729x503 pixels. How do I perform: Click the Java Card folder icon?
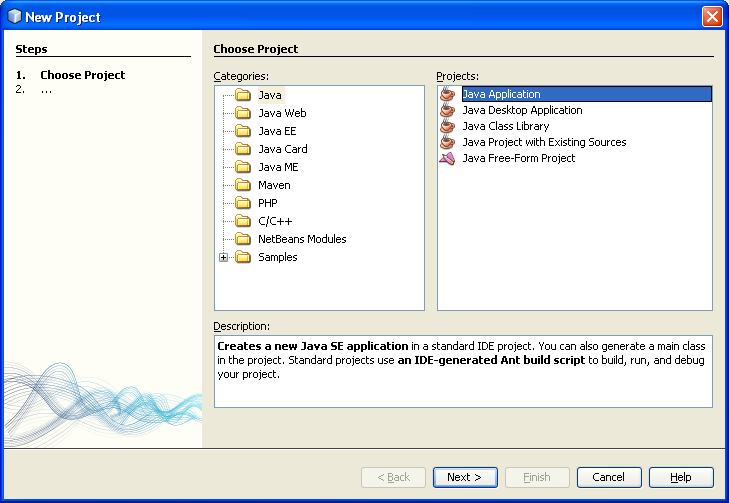[x=243, y=149]
